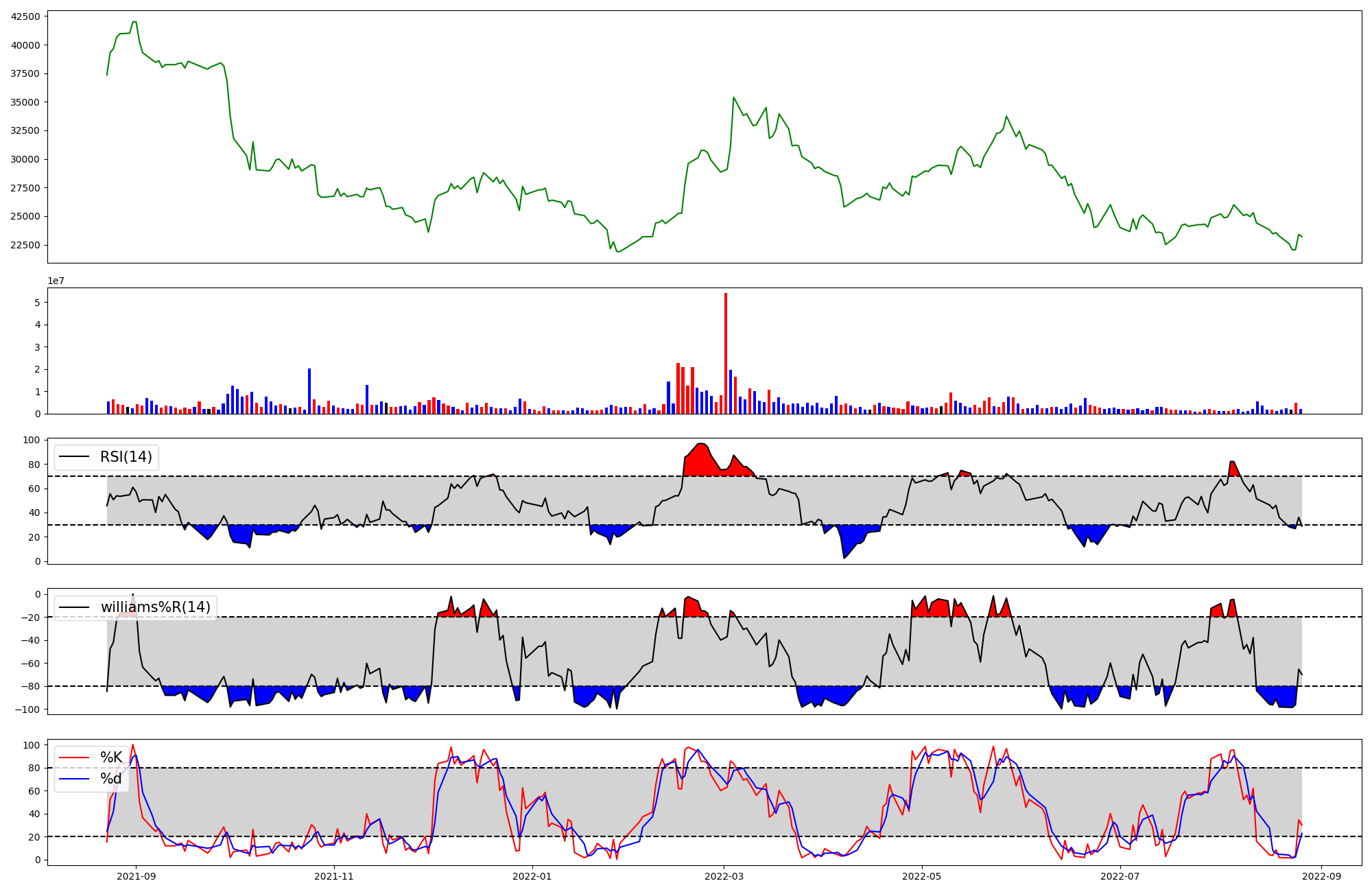The height and width of the screenshot is (892, 1372).
Task: Click the williams%R(14) legend entry
Action: click(x=155, y=607)
